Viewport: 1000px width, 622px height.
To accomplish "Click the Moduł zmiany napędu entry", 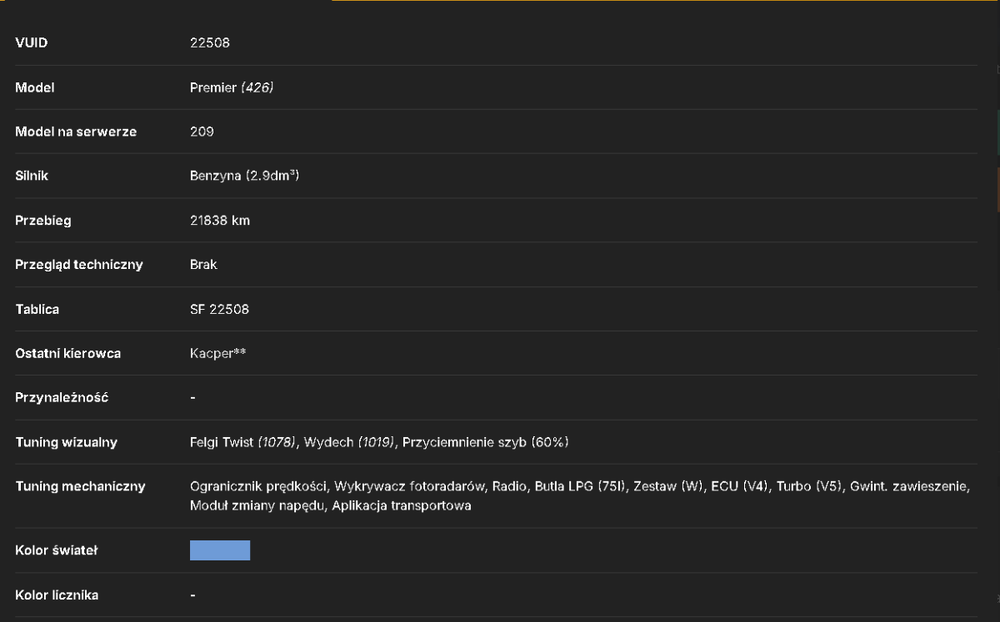I will [257, 505].
